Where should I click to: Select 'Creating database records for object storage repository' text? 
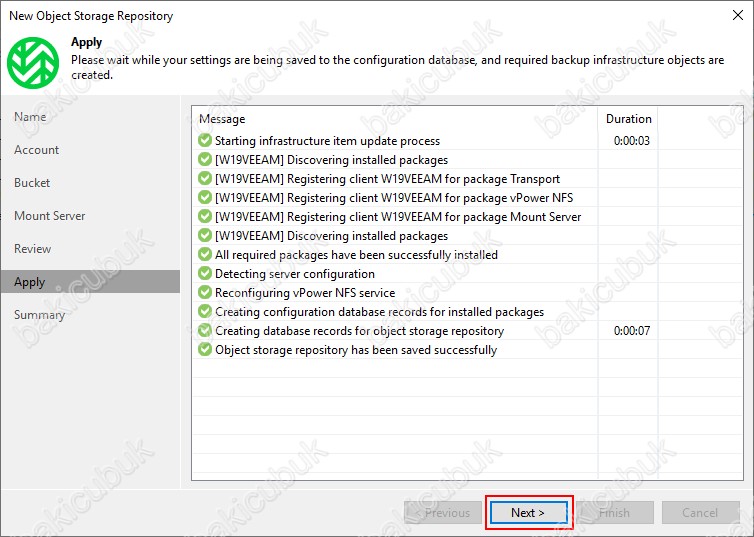[359, 331]
